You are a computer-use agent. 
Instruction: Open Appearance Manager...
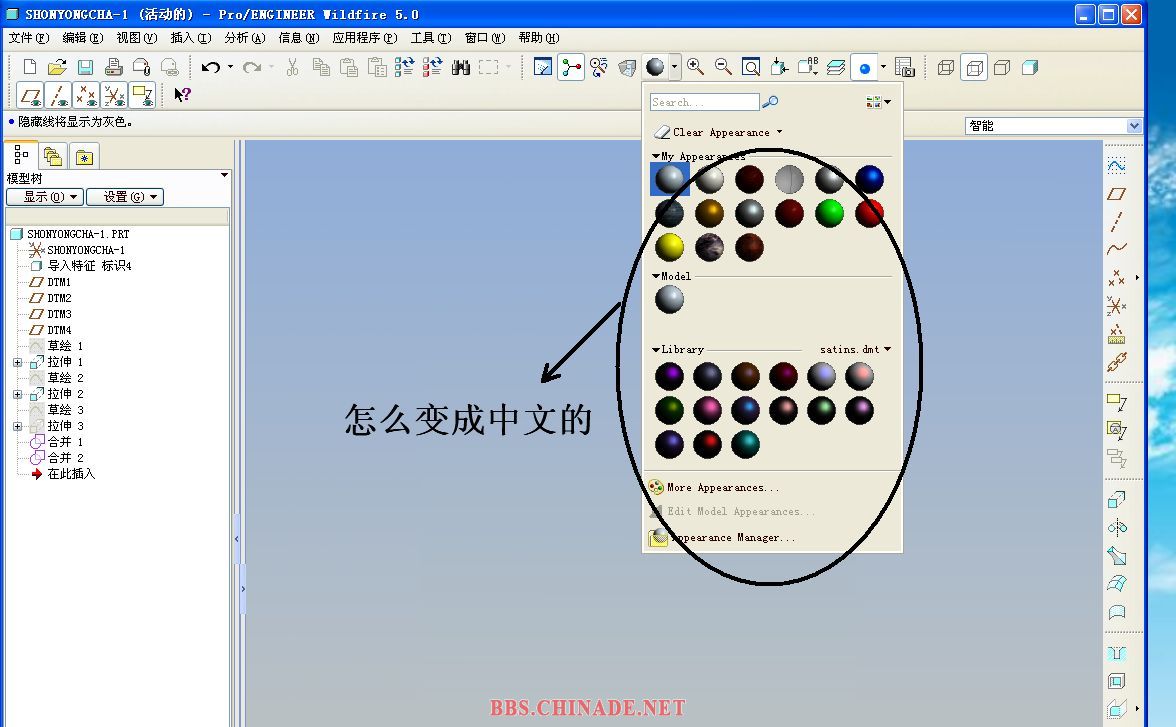[x=732, y=538]
